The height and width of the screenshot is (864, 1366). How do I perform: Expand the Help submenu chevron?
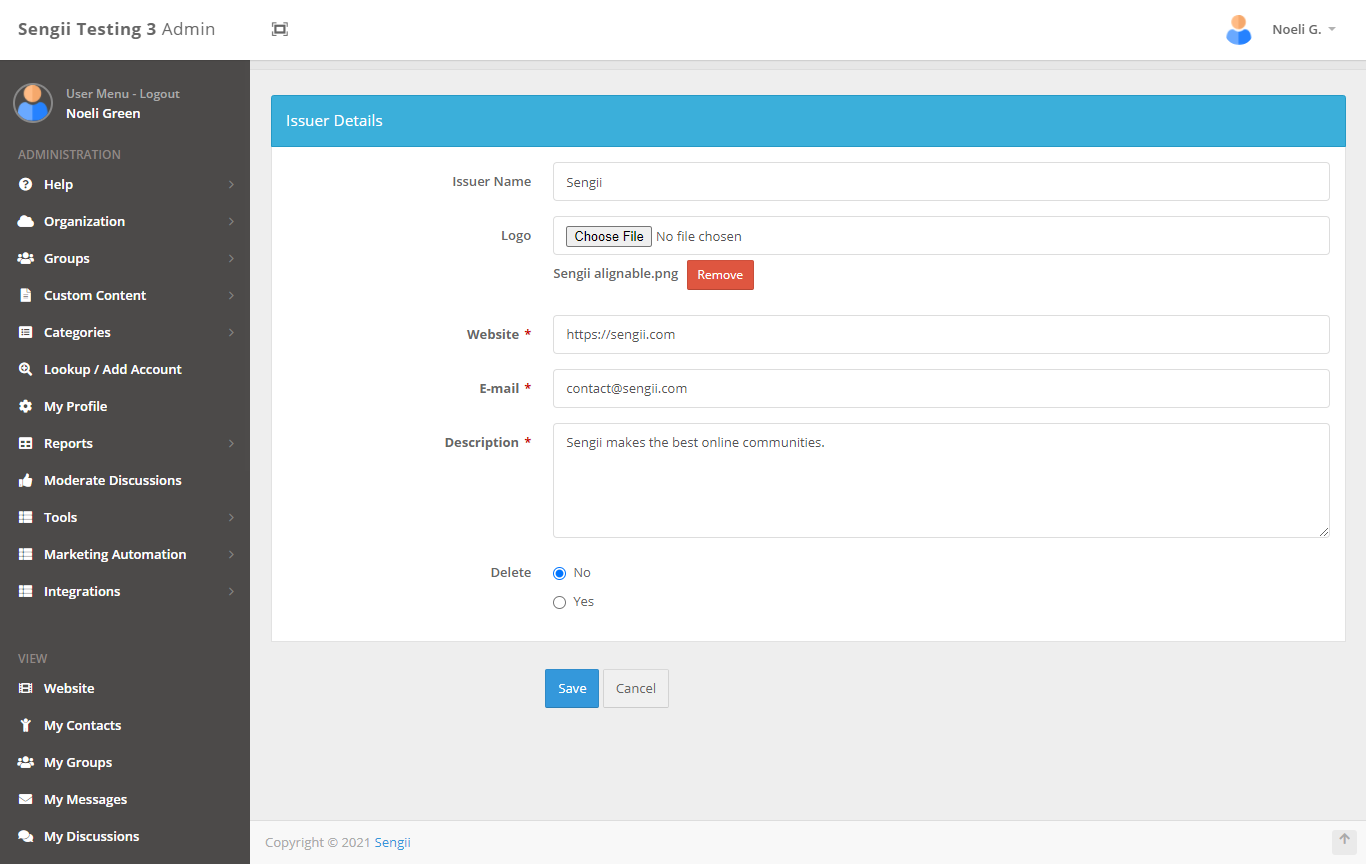point(231,184)
